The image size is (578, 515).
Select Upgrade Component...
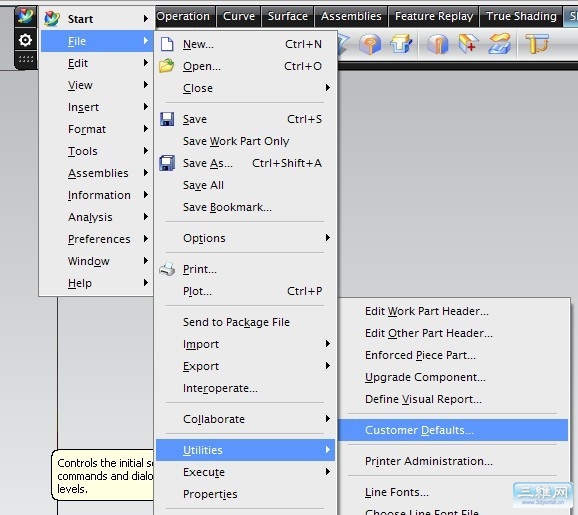[x=453, y=377]
